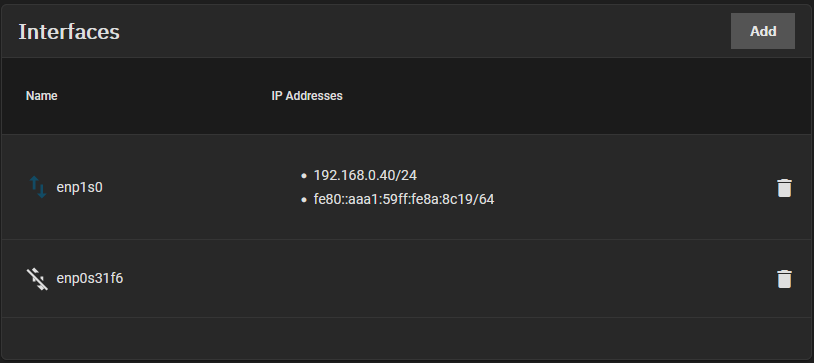Screen dimensions: 814x363
Task: Select the 192.168.0.40/24 address entry
Action: point(365,176)
